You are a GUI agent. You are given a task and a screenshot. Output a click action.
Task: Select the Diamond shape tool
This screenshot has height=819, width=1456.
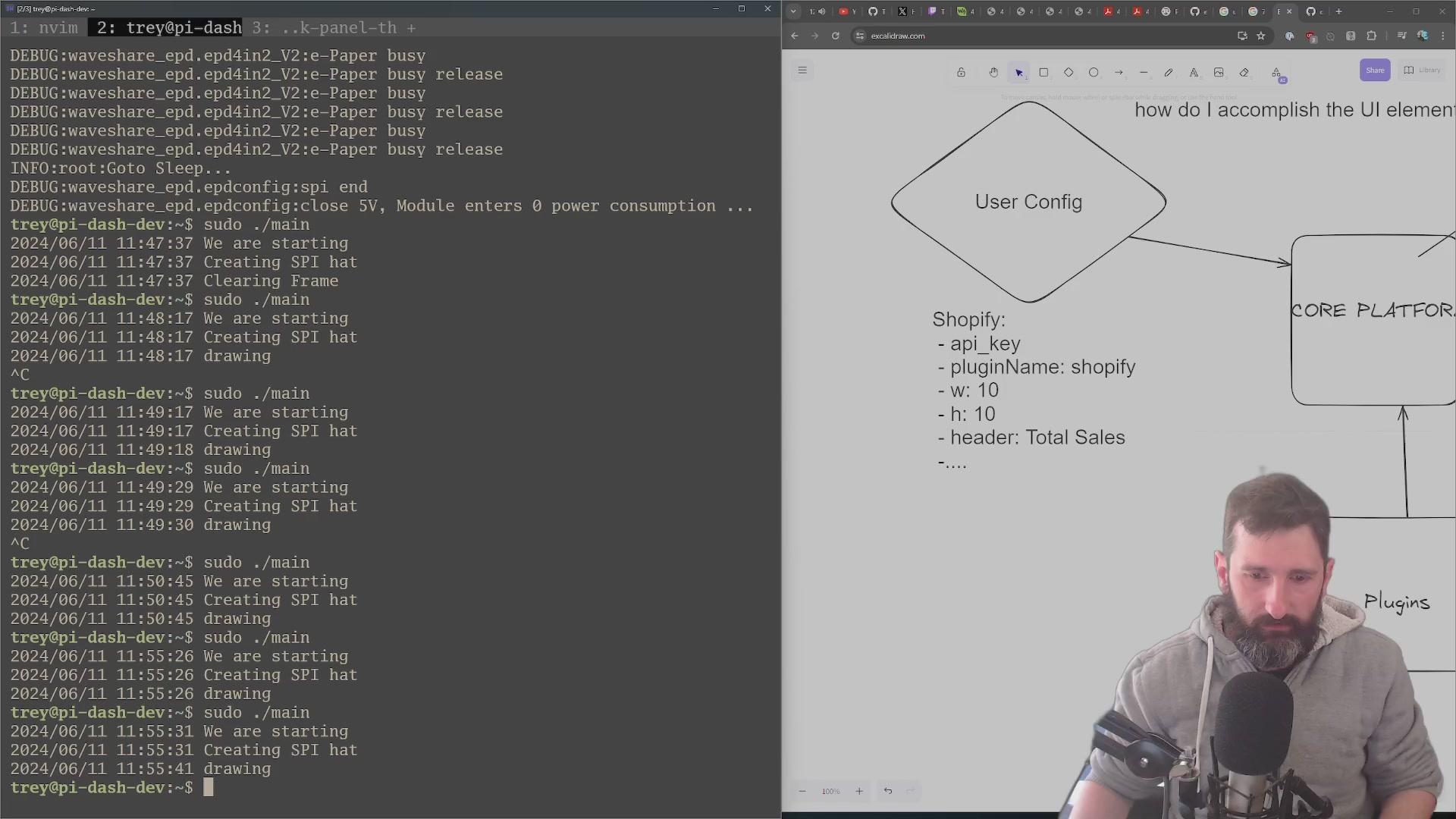click(x=1068, y=73)
